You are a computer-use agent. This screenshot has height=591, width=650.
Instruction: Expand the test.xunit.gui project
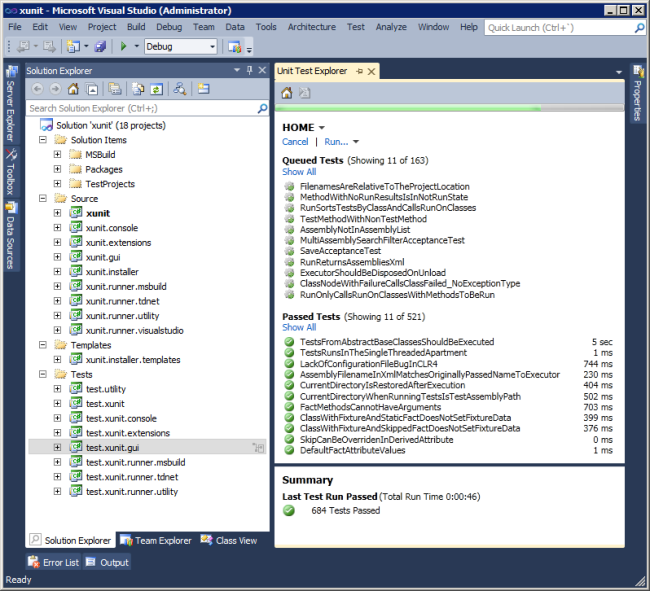point(57,448)
